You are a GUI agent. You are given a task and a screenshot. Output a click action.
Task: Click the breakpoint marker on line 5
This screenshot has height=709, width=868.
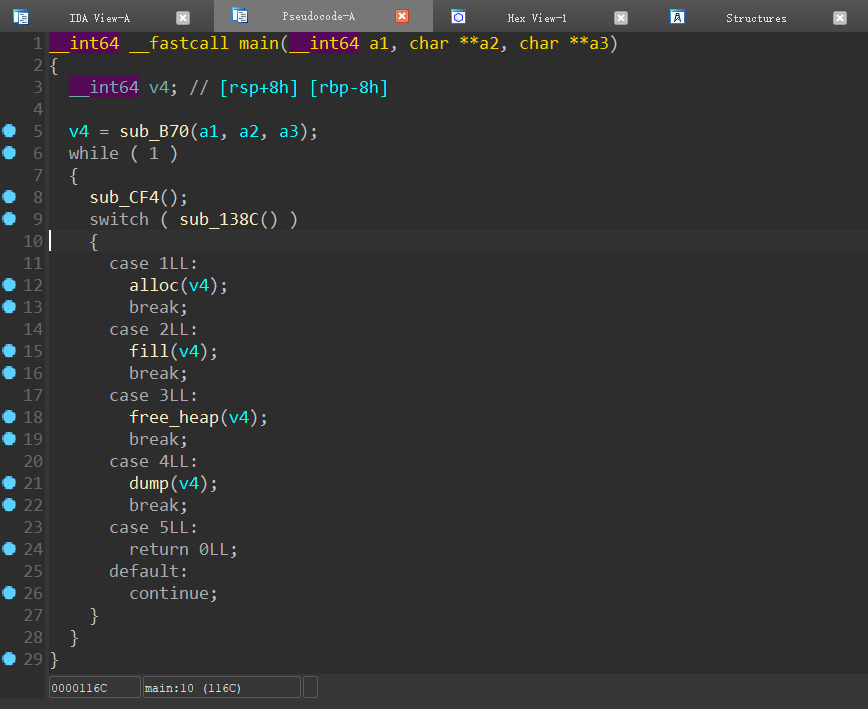(x=9, y=131)
